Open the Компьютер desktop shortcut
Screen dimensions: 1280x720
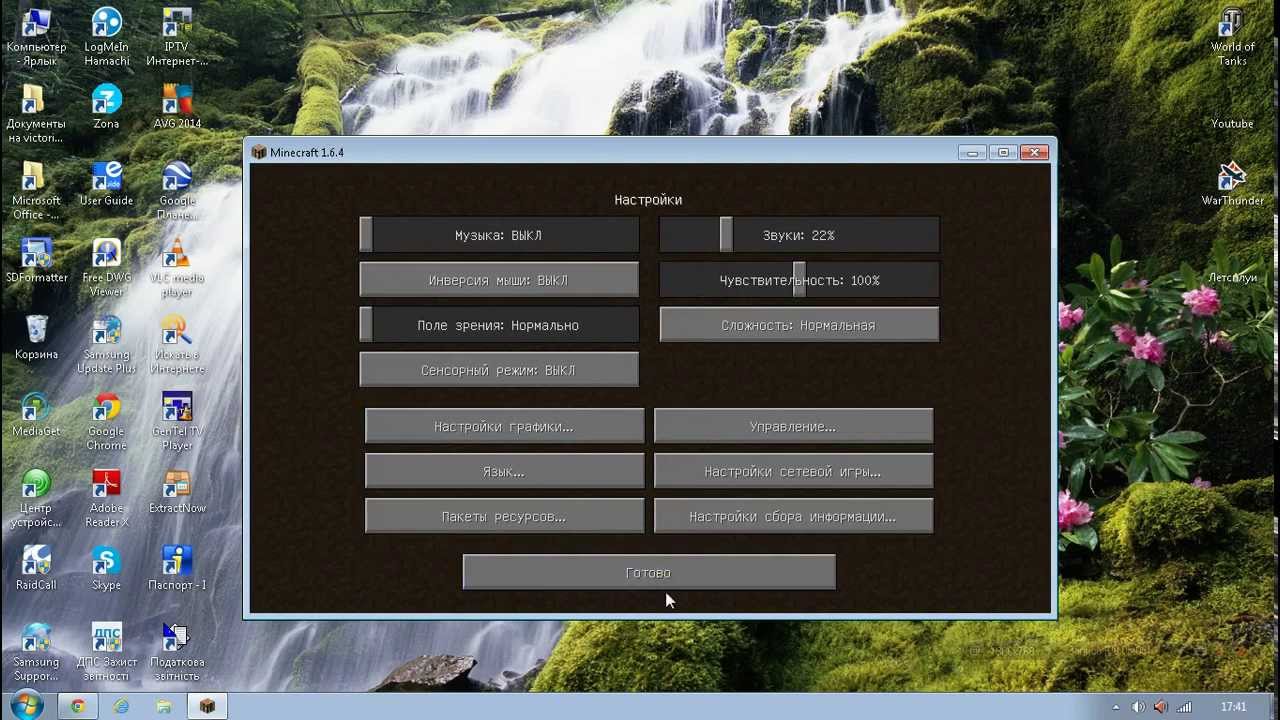(36, 37)
